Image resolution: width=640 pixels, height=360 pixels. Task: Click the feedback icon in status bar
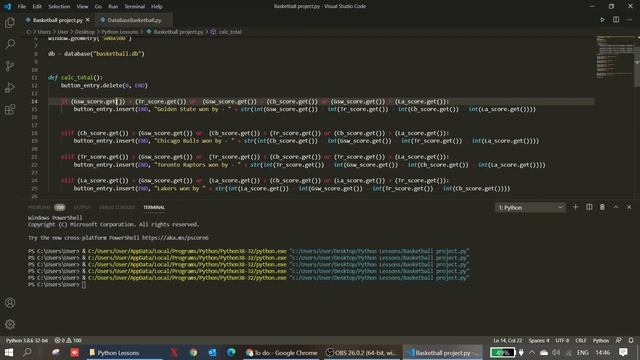pos(618,340)
